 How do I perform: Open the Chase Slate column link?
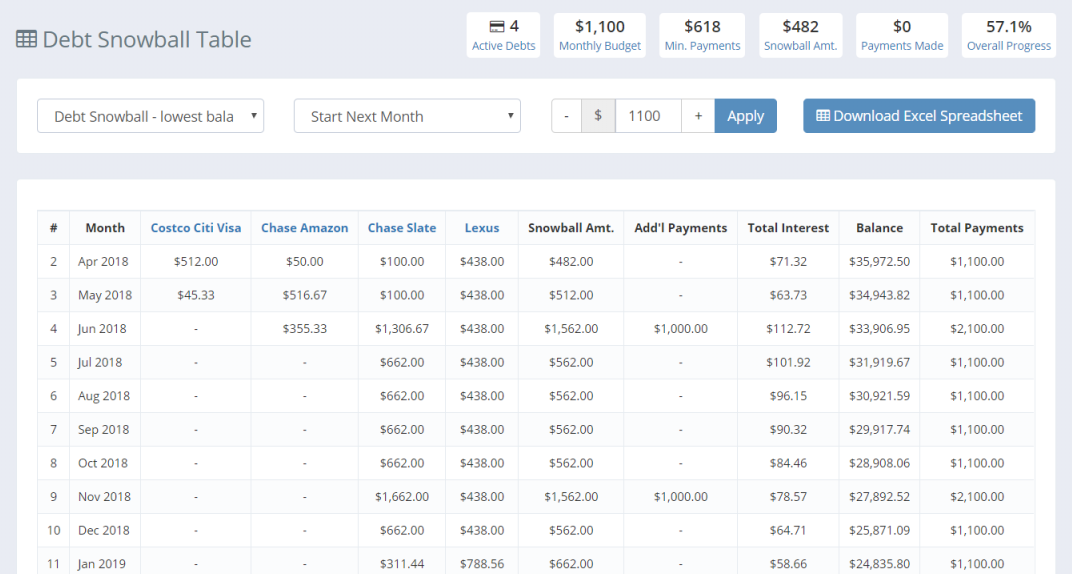(402, 228)
